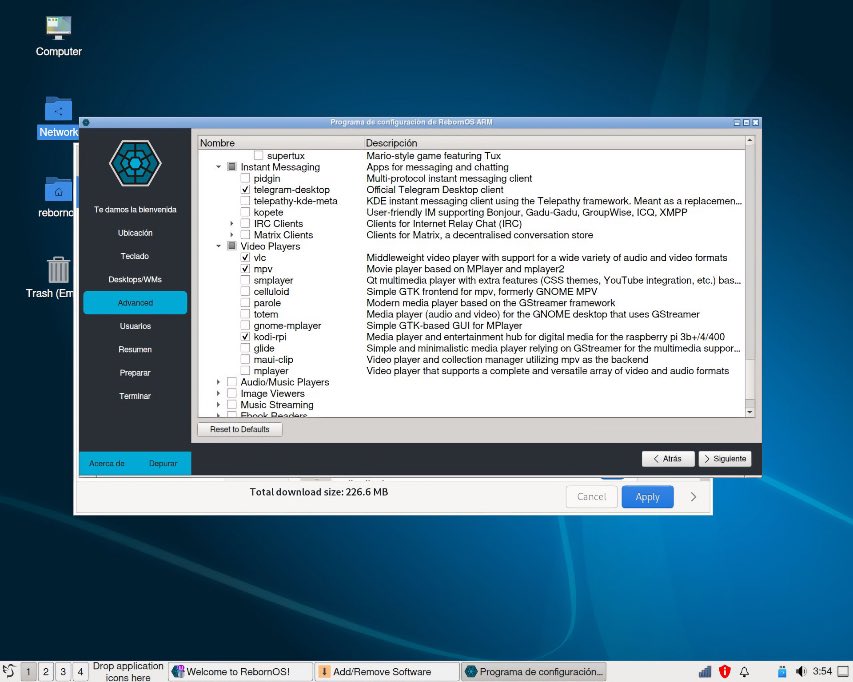Click the USB device tray icon
The height and width of the screenshot is (682, 853).
click(782, 672)
